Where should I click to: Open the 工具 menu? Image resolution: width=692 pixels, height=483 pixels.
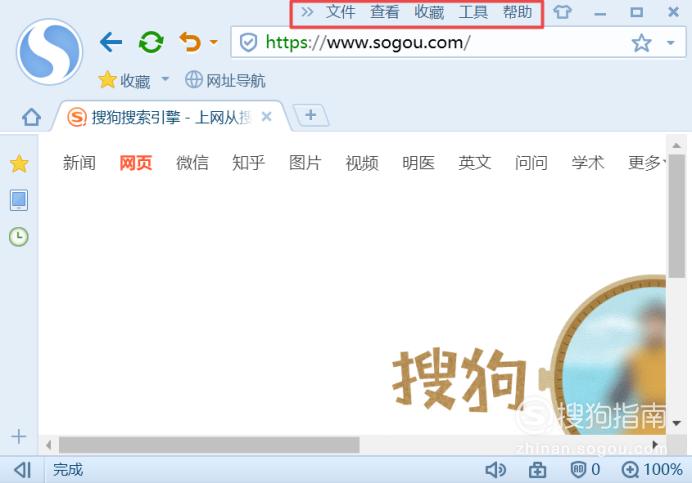tap(473, 12)
